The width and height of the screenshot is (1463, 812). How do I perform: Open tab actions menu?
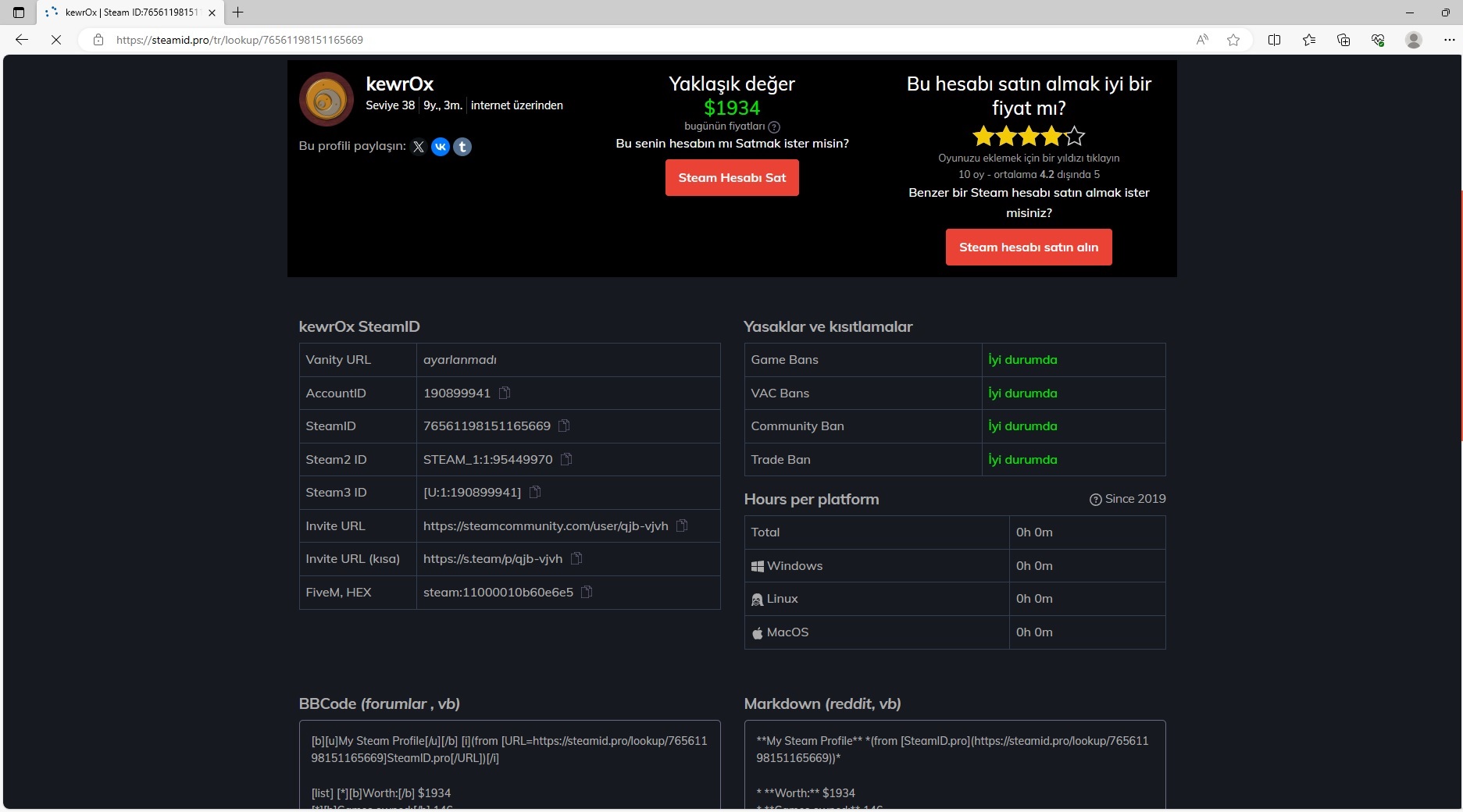19,12
